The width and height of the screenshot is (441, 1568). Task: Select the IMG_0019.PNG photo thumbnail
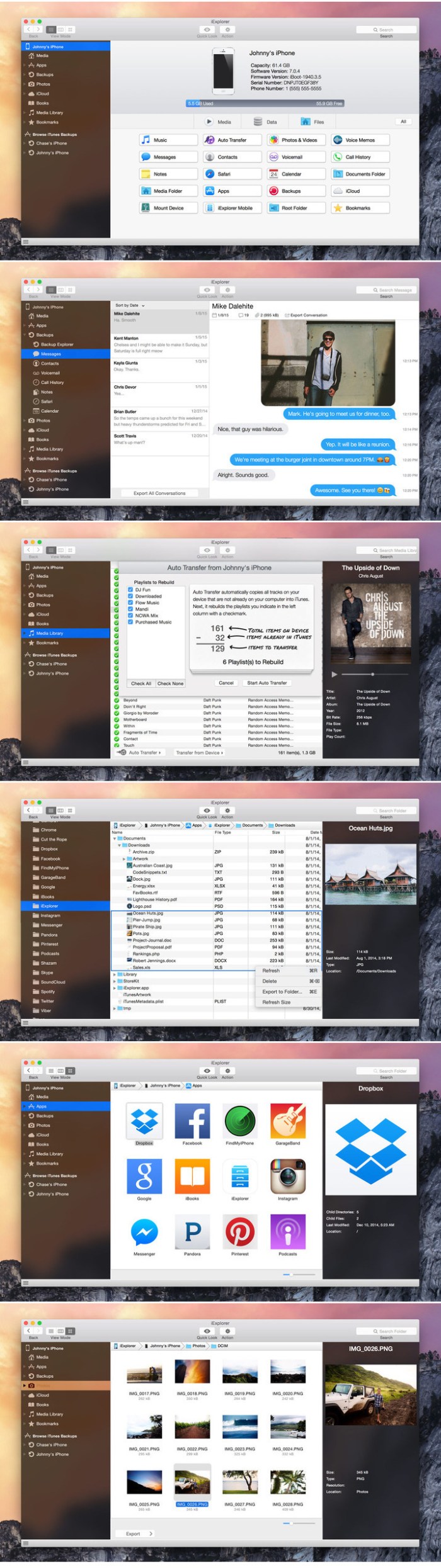click(239, 1372)
